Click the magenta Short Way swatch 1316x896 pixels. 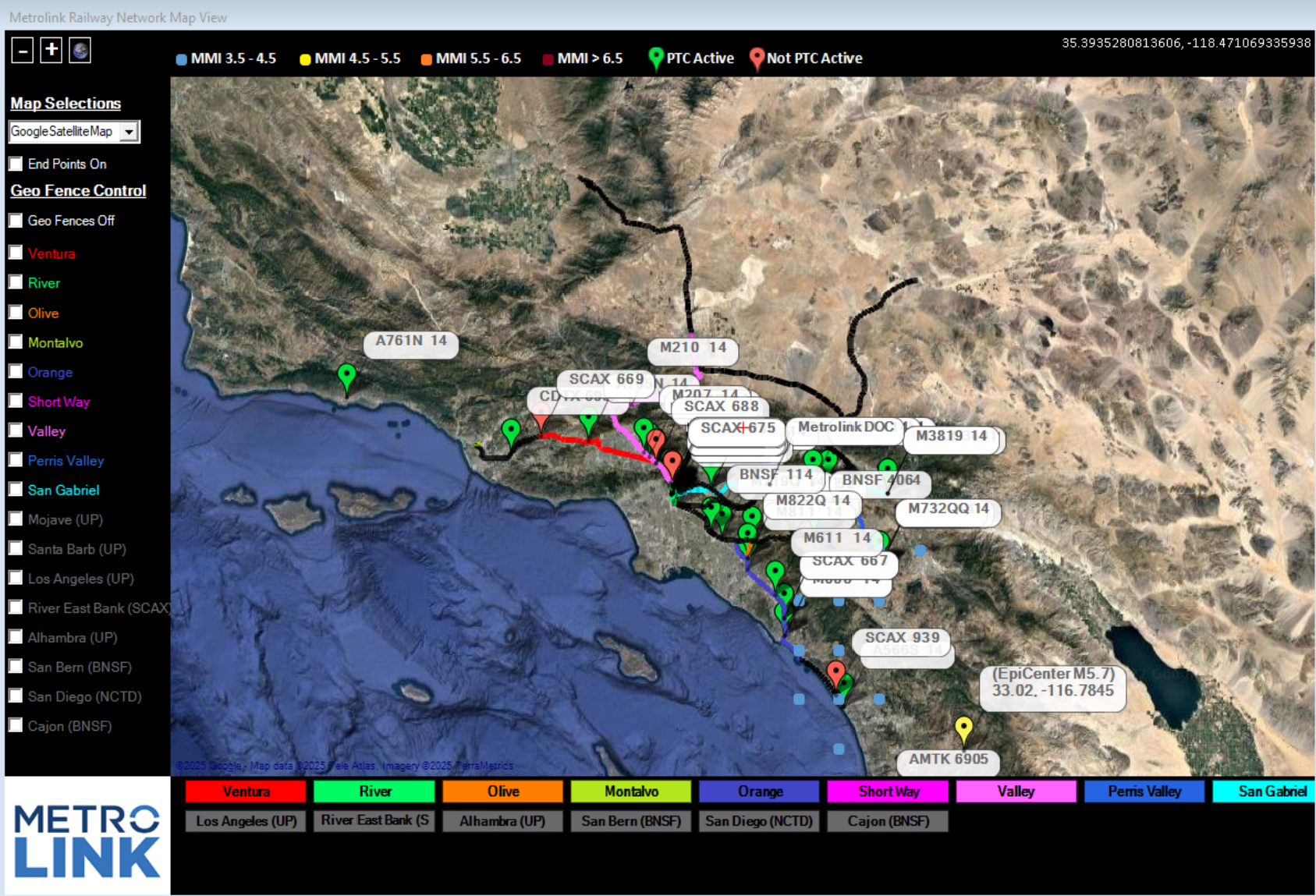888,792
